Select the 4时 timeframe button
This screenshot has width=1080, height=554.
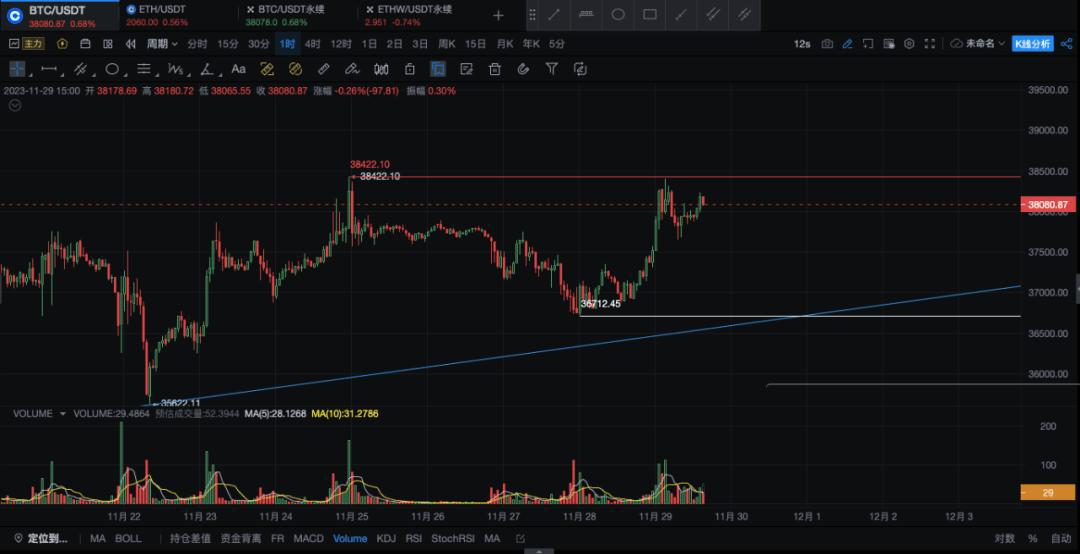[313, 44]
